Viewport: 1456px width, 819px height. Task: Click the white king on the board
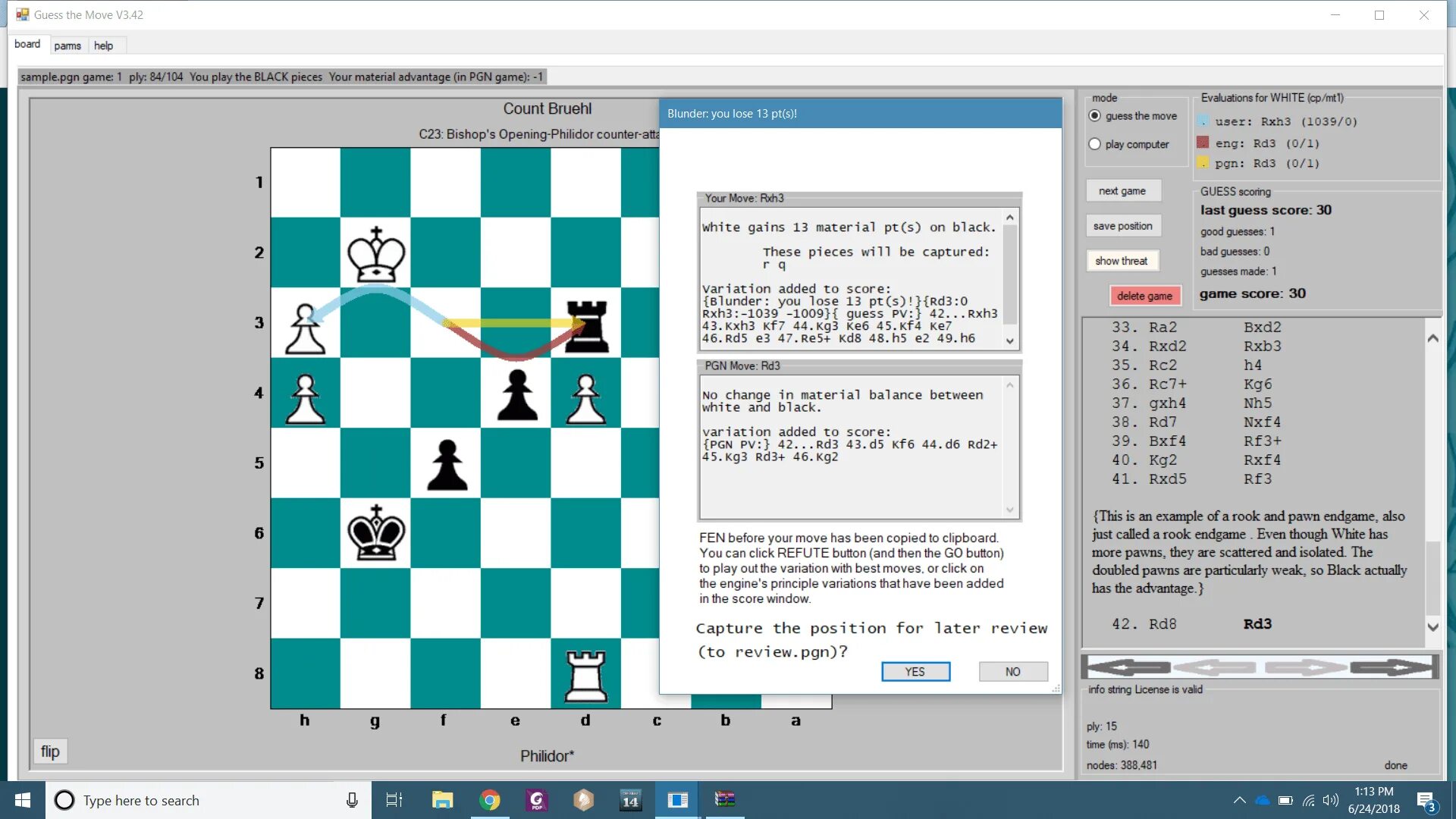tap(375, 256)
